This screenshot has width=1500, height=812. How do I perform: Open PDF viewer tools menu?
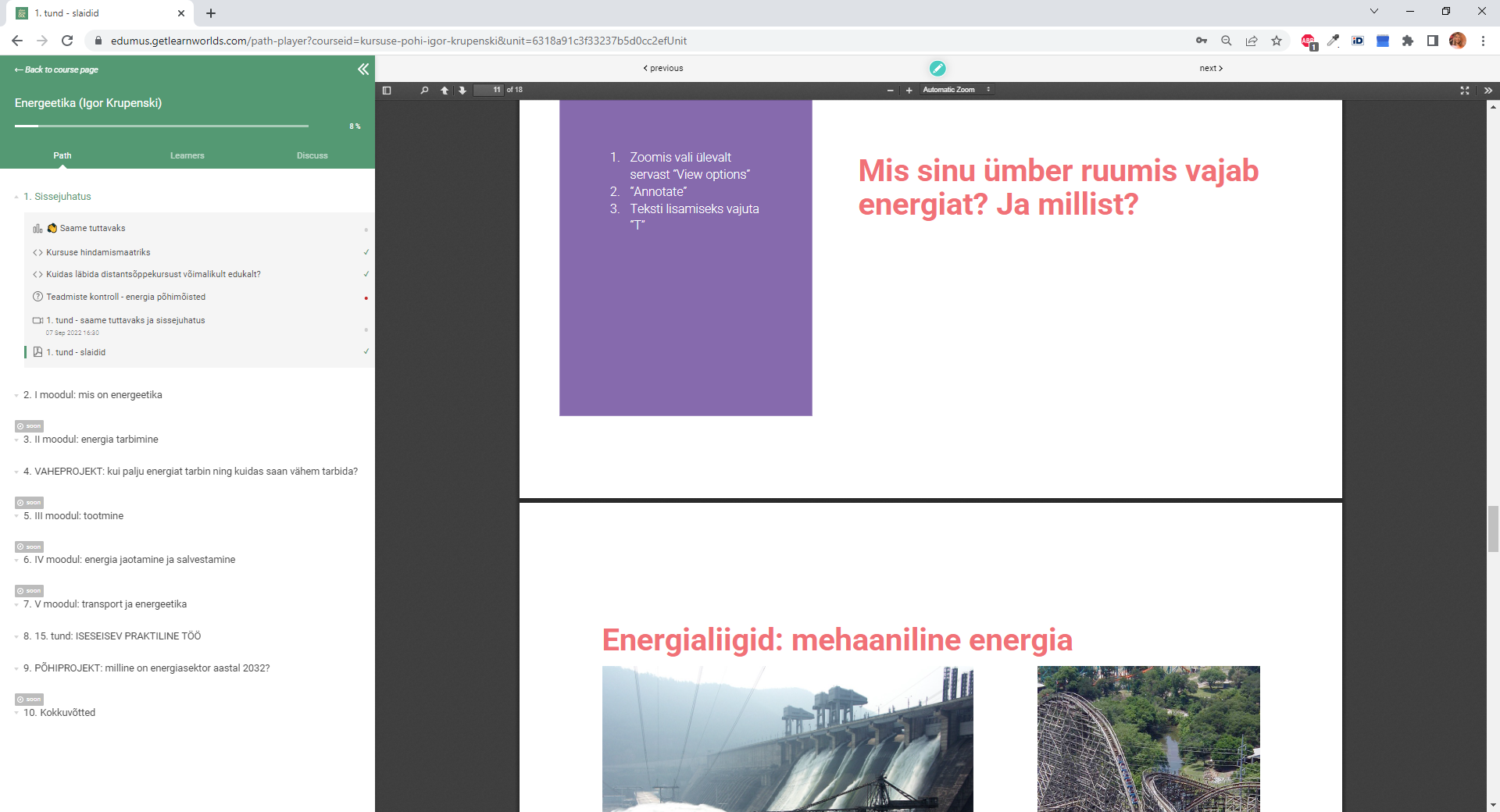[x=1488, y=91]
